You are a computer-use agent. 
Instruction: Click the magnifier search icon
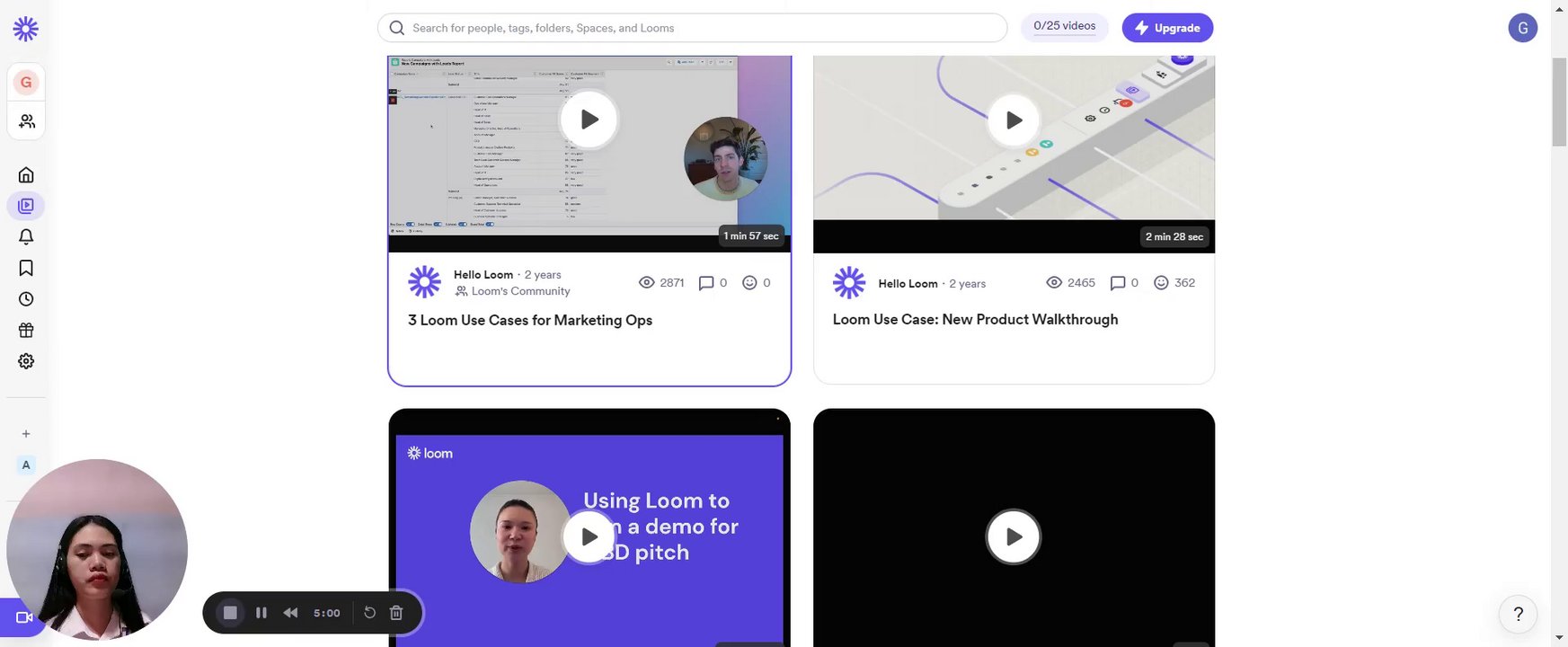pyautogui.click(x=396, y=28)
